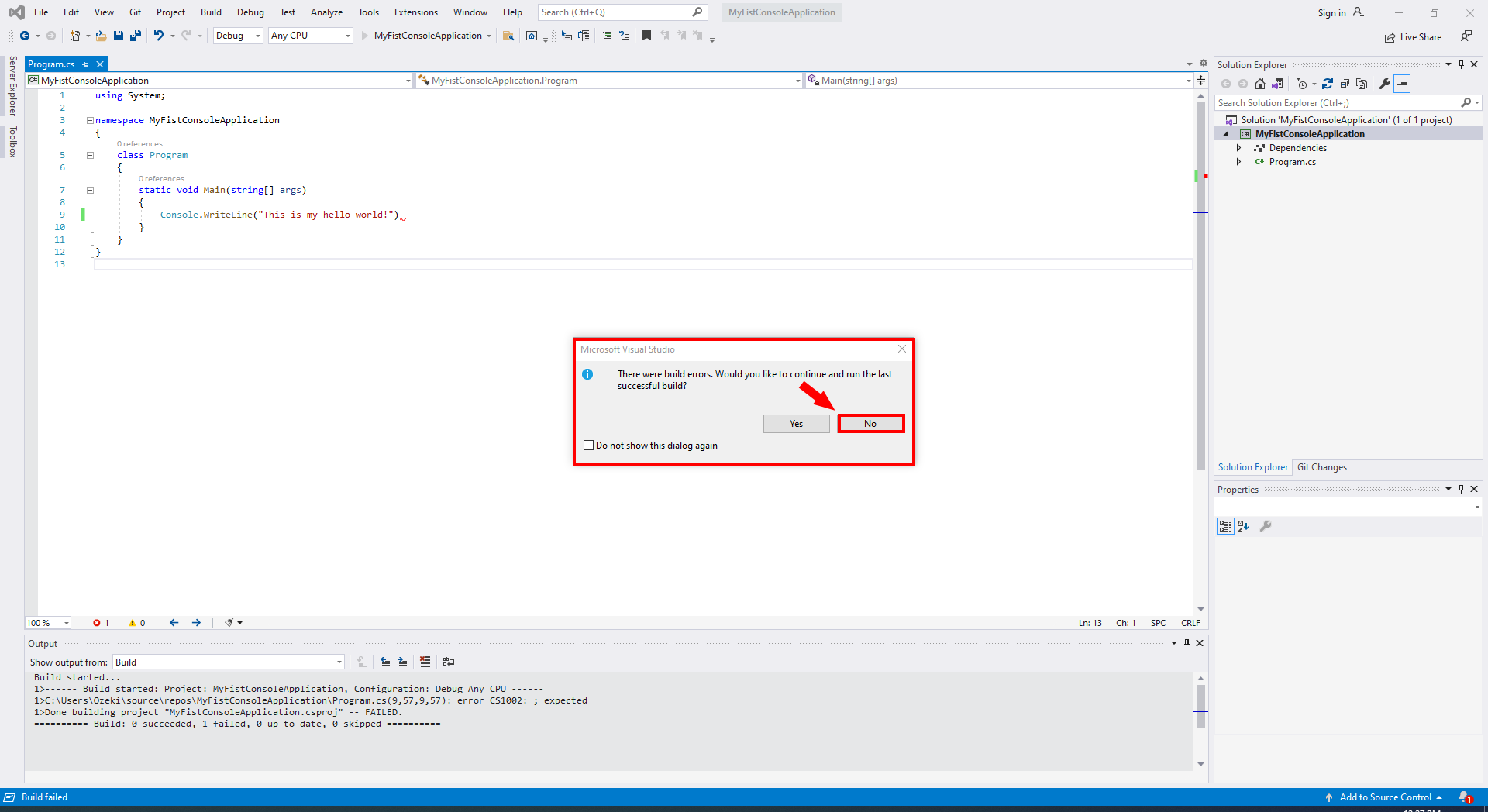Open the File menu
The height and width of the screenshot is (812, 1488).
[x=41, y=12]
